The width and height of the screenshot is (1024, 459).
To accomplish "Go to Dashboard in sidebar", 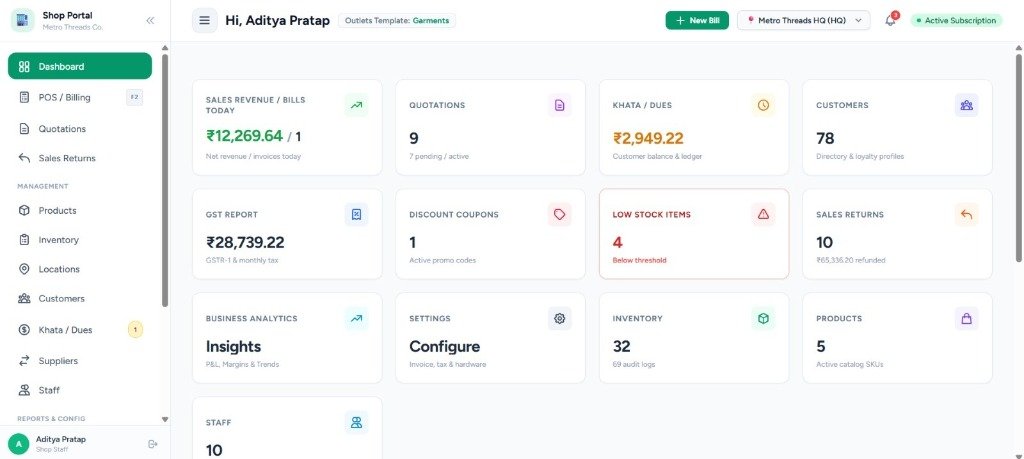I will click(80, 66).
